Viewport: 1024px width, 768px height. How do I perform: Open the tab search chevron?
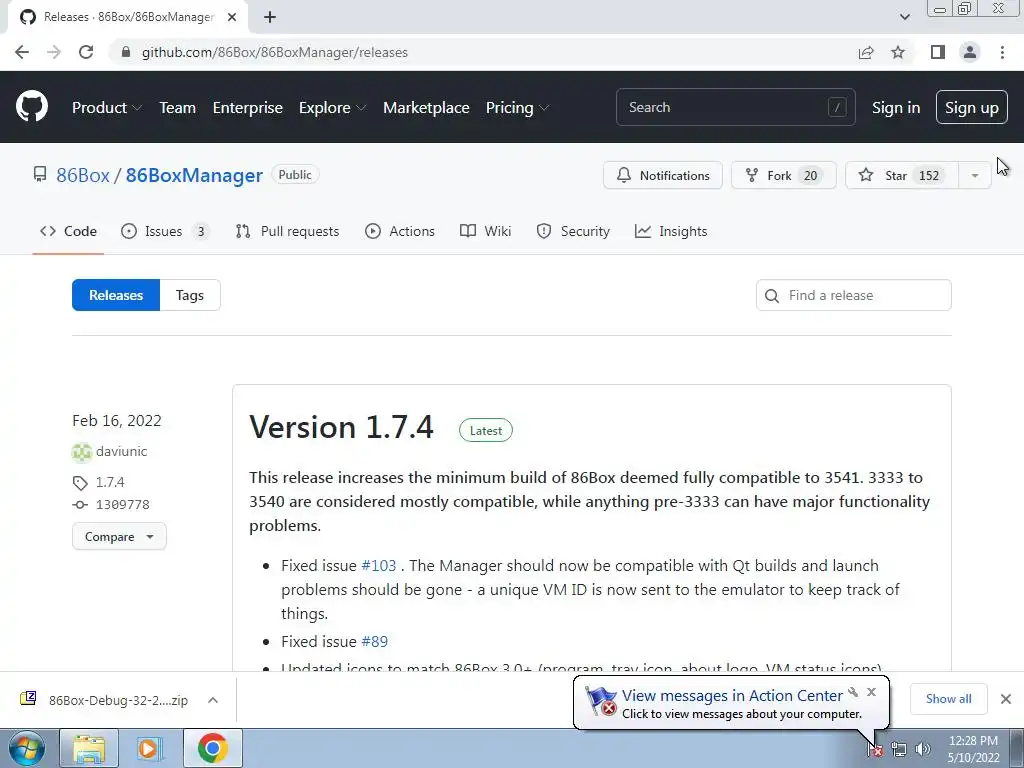tap(904, 17)
